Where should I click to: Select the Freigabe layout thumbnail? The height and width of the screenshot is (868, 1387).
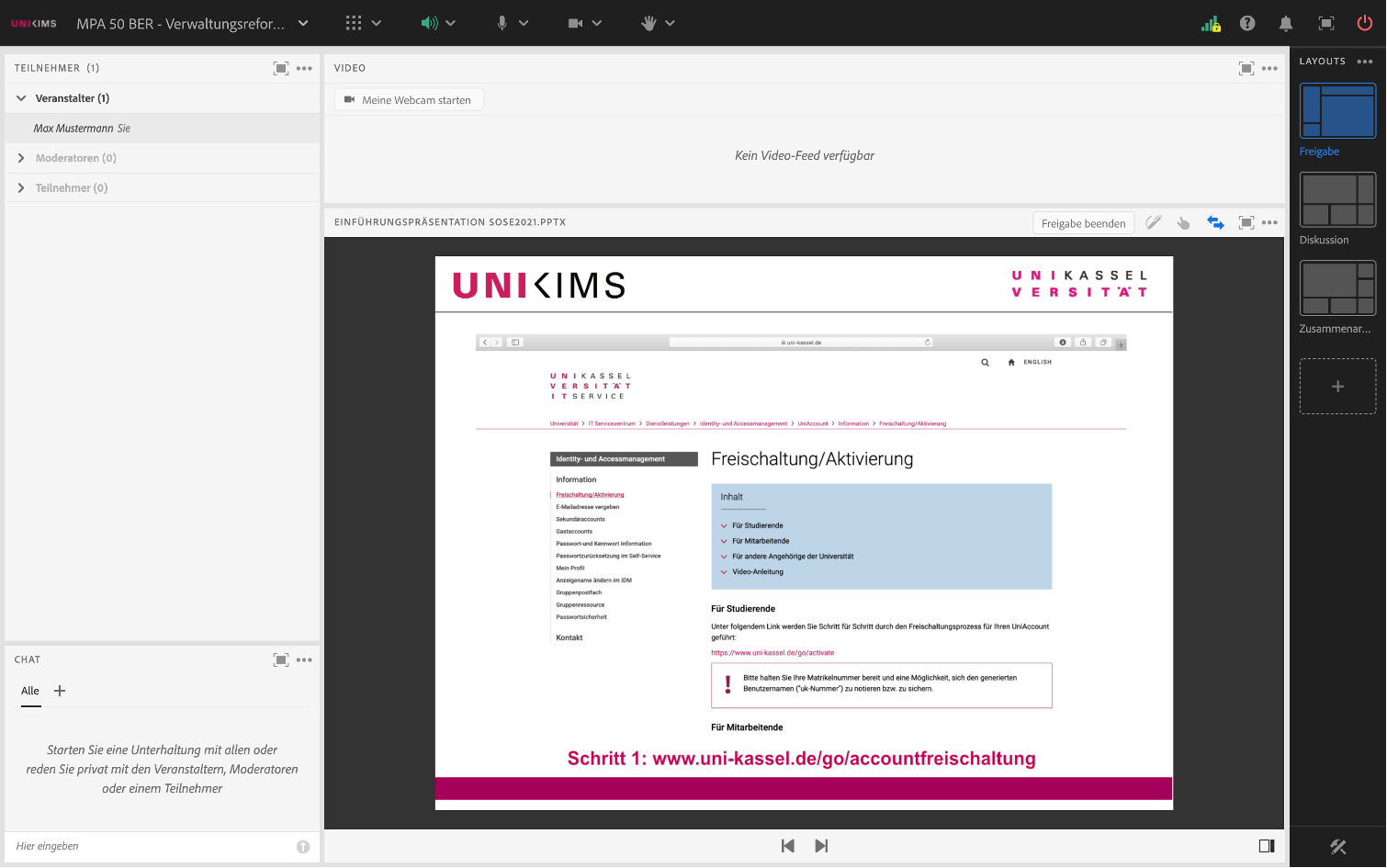(1337, 110)
